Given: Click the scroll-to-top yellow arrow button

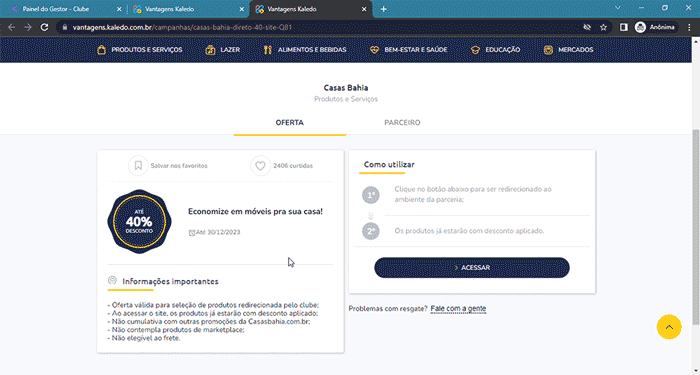Looking at the screenshot, I should point(669,327).
